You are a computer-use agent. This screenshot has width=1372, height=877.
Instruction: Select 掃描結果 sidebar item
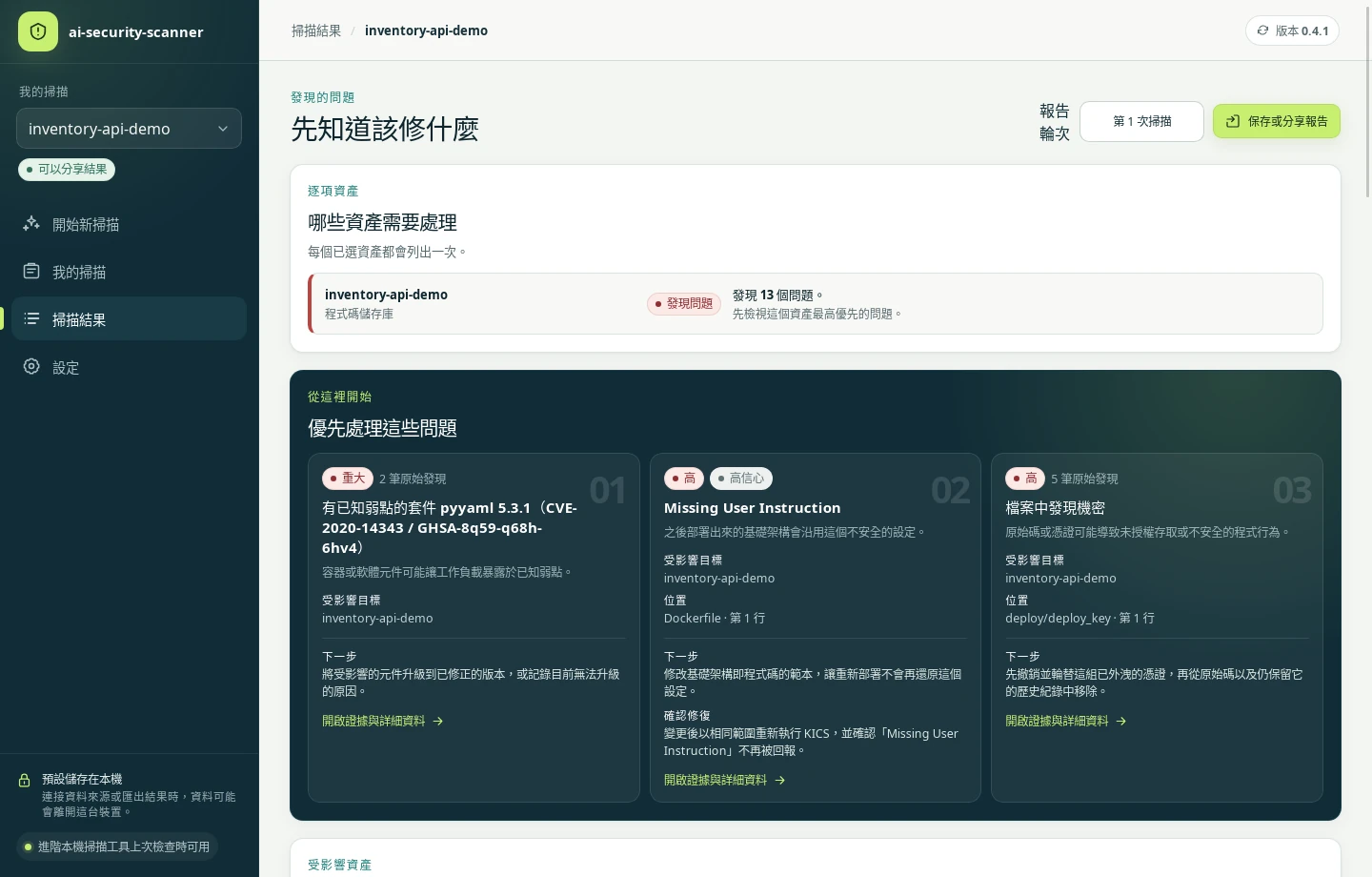129,319
